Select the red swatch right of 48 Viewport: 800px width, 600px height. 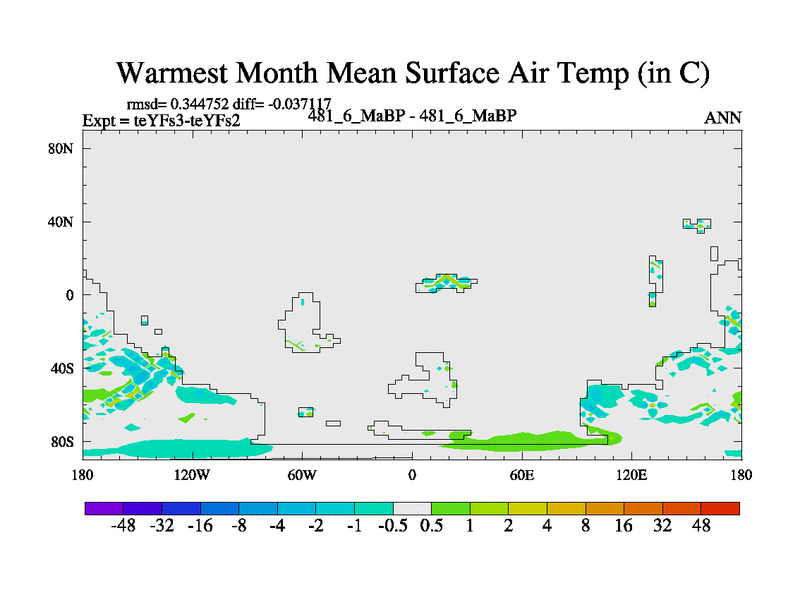720,508
